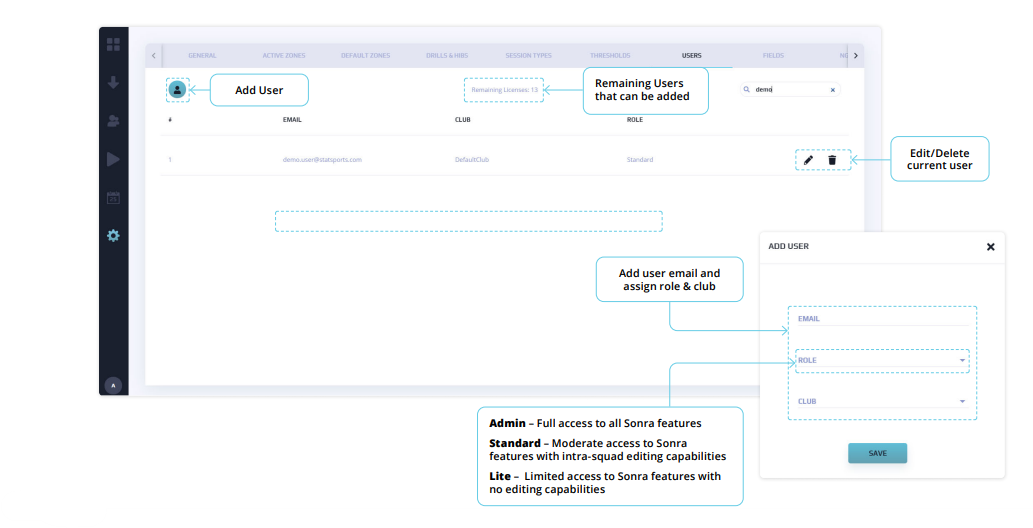This screenshot has width=1033, height=528.
Task: Click the Role column header
Action: (635, 120)
